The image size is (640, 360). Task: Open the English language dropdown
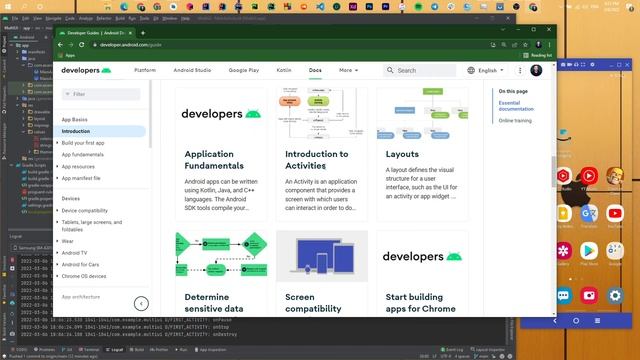pos(485,70)
